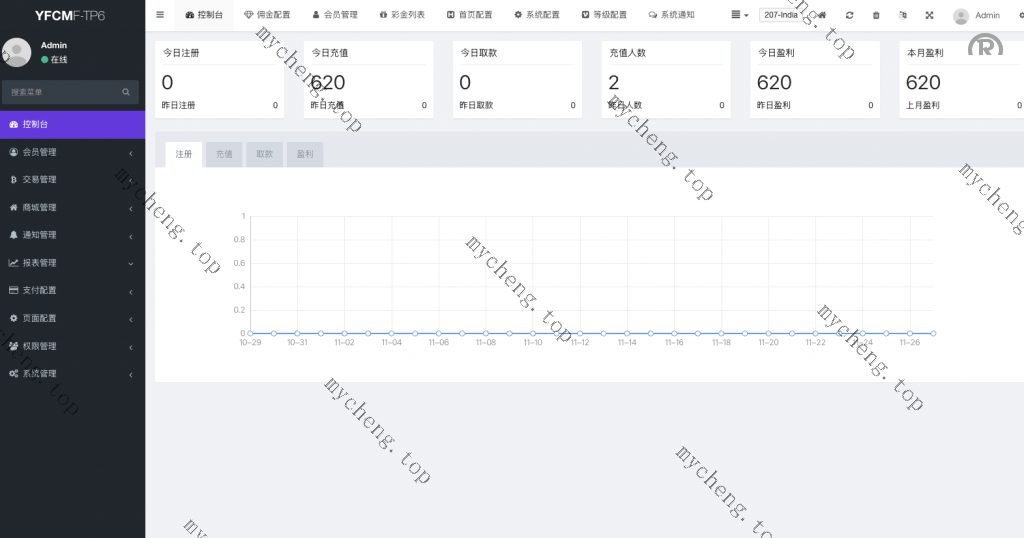
Task: Expand the 报表管理 sidebar menu
Action: pyautogui.click(x=72, y=263)
